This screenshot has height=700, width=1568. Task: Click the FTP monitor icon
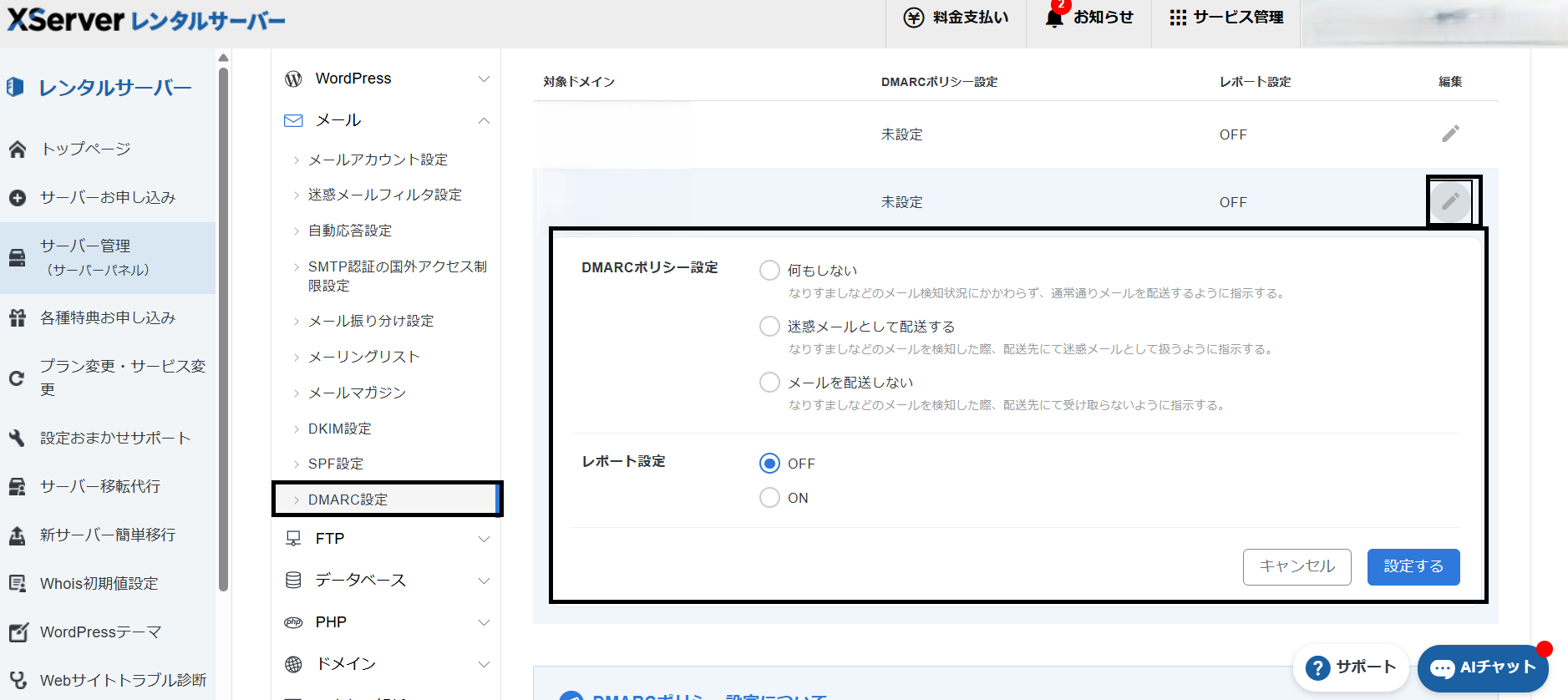pos(293,539)
